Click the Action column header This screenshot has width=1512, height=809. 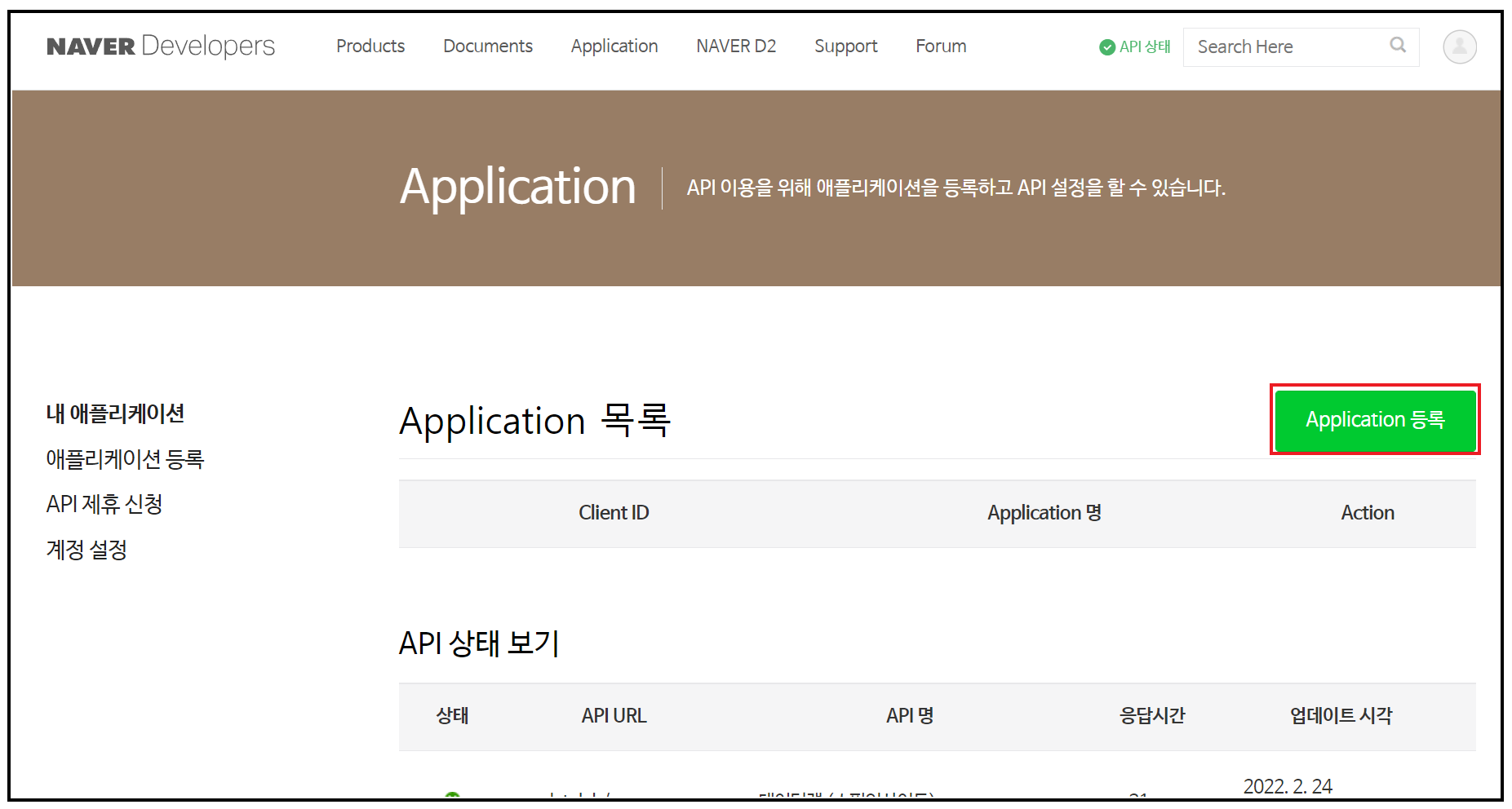1368,513
